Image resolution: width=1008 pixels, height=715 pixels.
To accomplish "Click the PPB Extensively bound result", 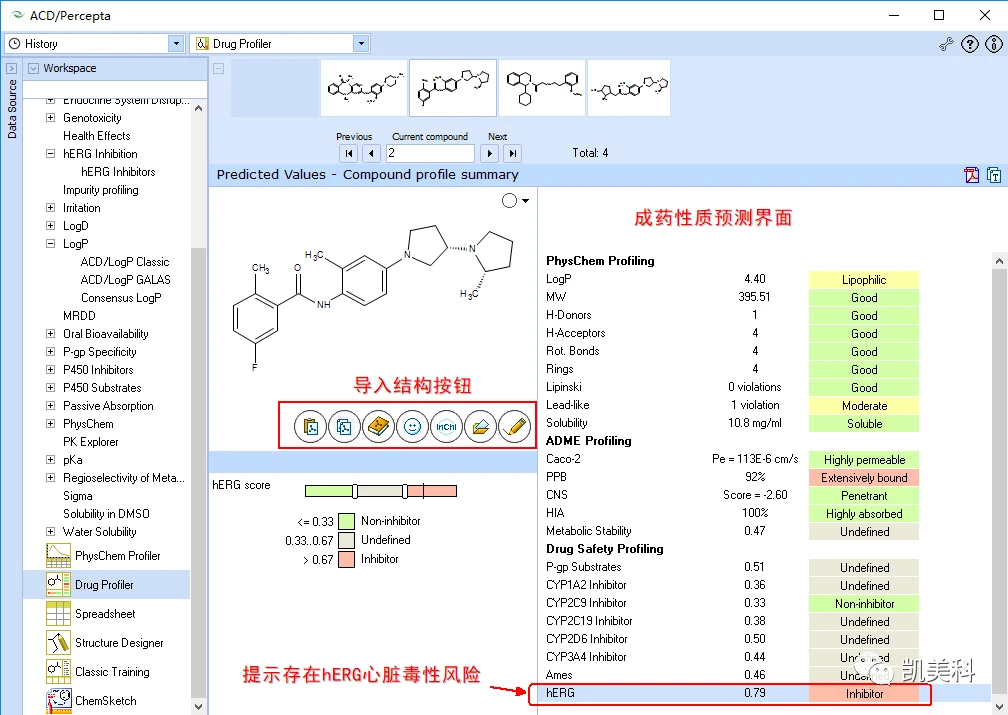I will click(864, 478).
